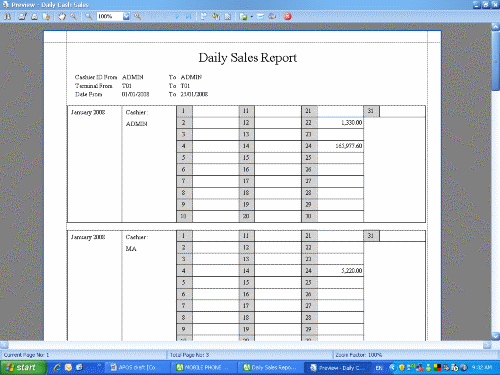Click the binoculars search icon in toolbar
Image resolution: width=500 pixels, height=375 pixels.
pyautogui.click(x=7, y=16)
